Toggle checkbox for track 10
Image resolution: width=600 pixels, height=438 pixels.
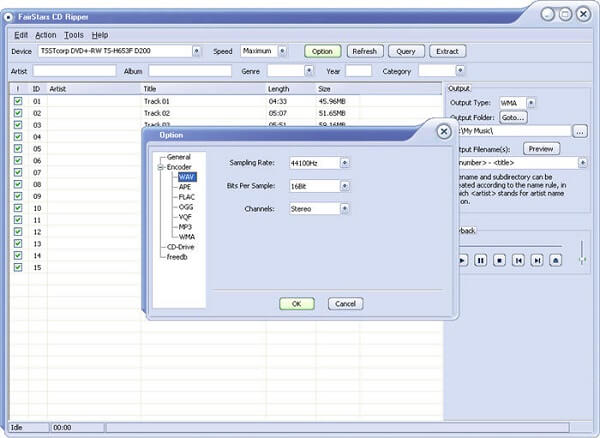(18, 208)
